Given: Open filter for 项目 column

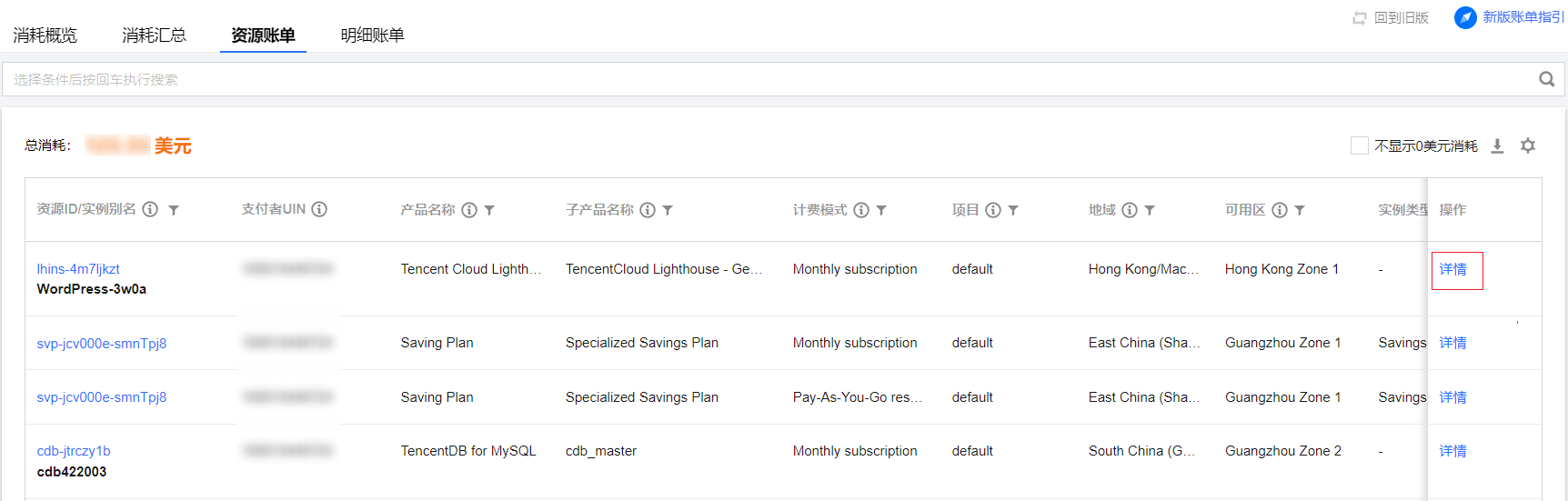Looking at the screenshot, I should pyautogui.click(x=1013, y=210).
